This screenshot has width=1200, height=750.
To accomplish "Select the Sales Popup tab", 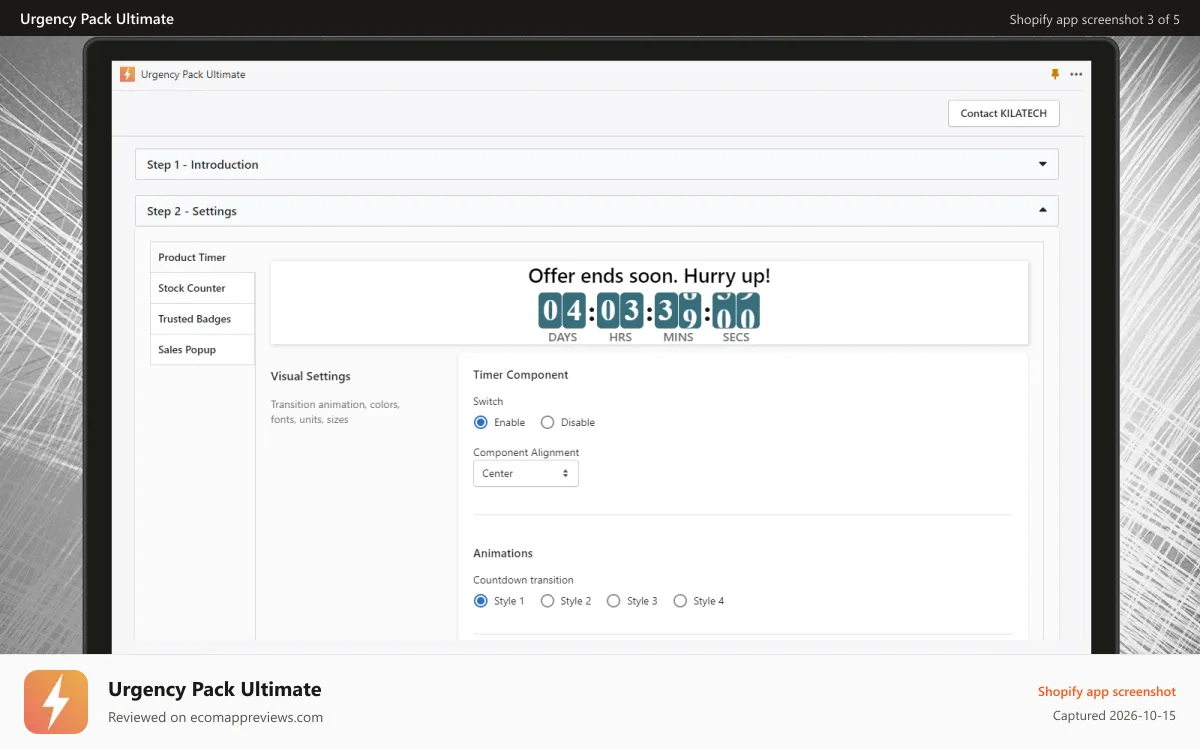I will tap(203, 350).
